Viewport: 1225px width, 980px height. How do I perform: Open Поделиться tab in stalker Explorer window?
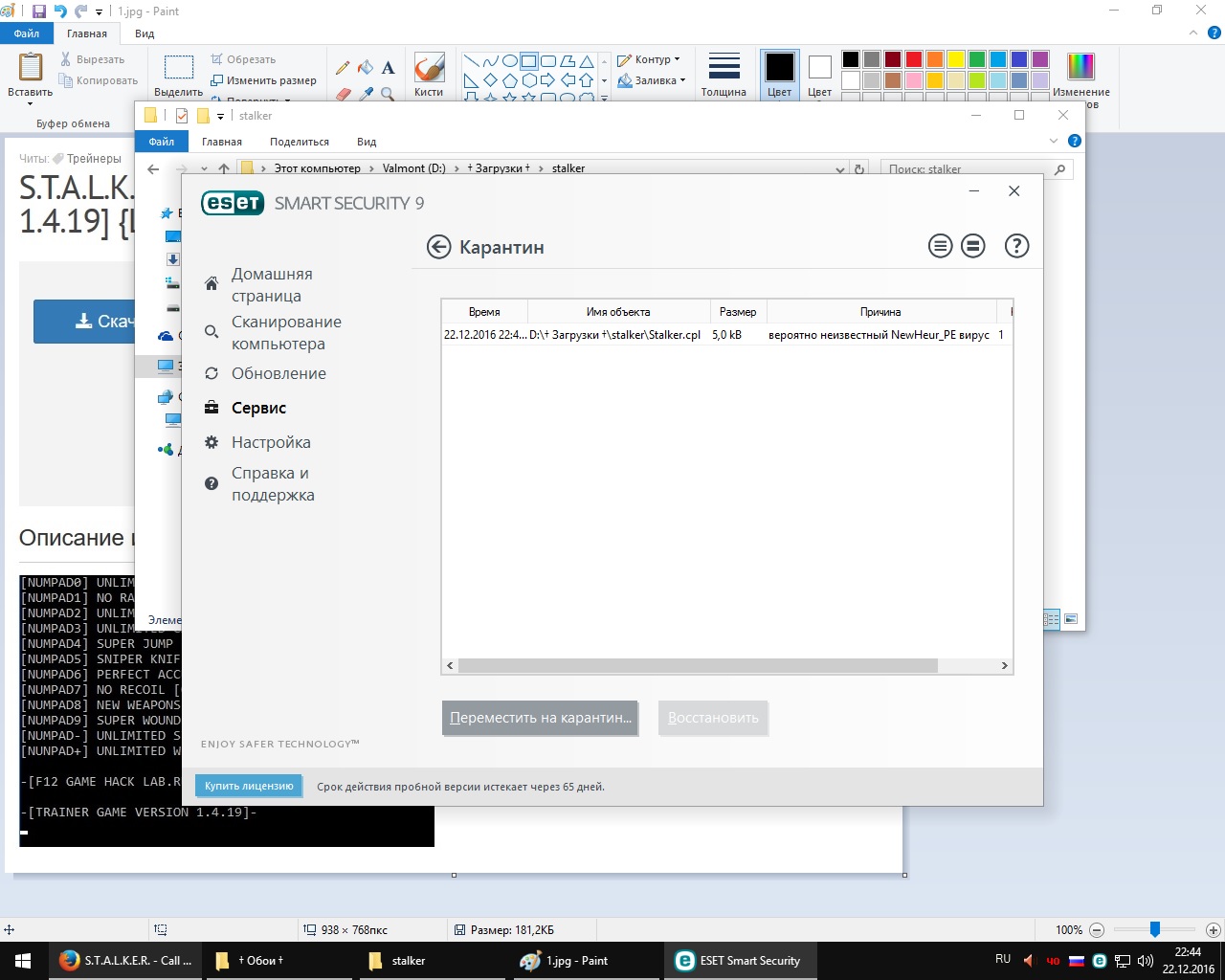click(300, 142)
